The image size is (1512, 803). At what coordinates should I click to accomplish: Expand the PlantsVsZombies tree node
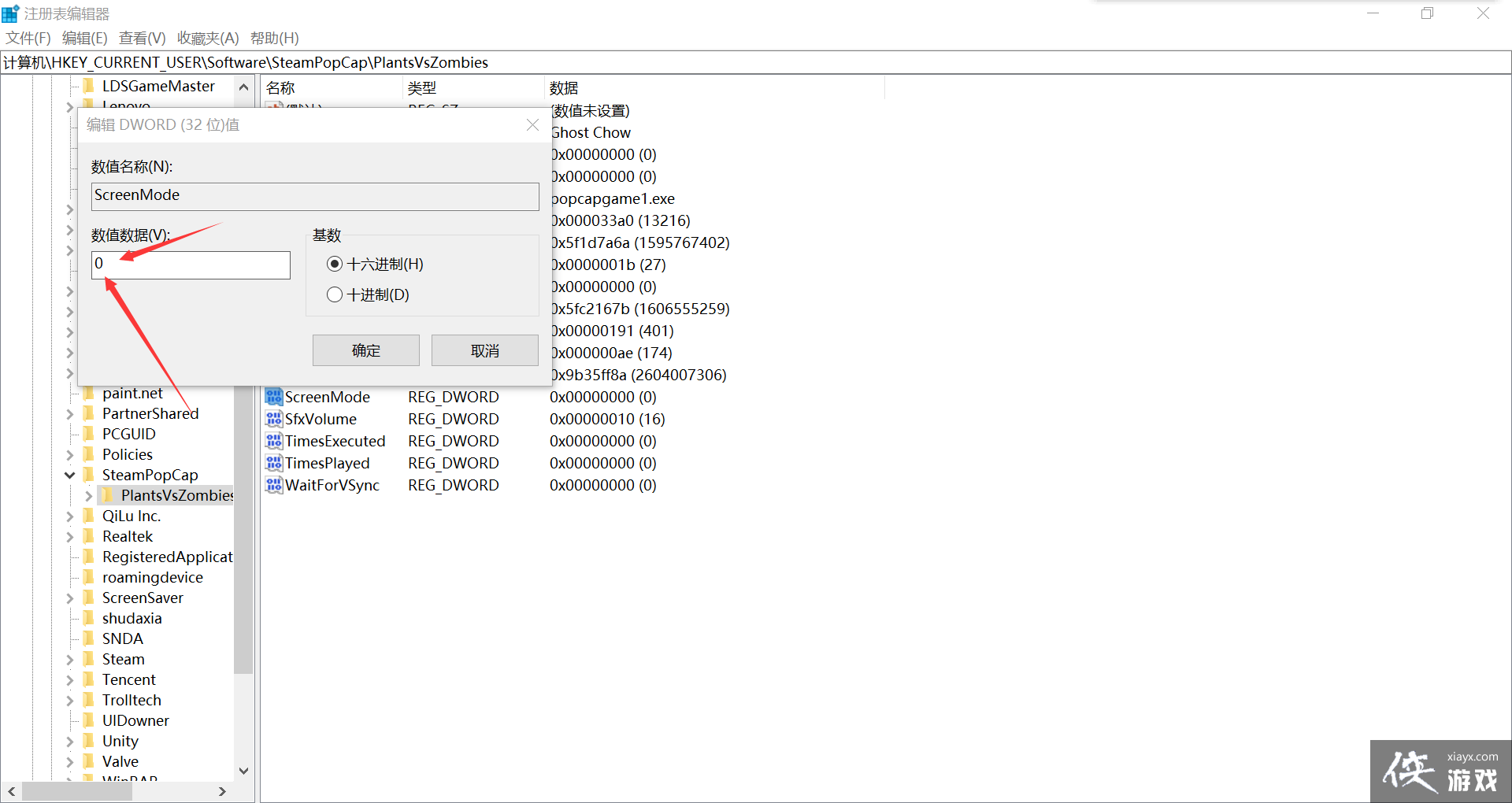point(88,496)
